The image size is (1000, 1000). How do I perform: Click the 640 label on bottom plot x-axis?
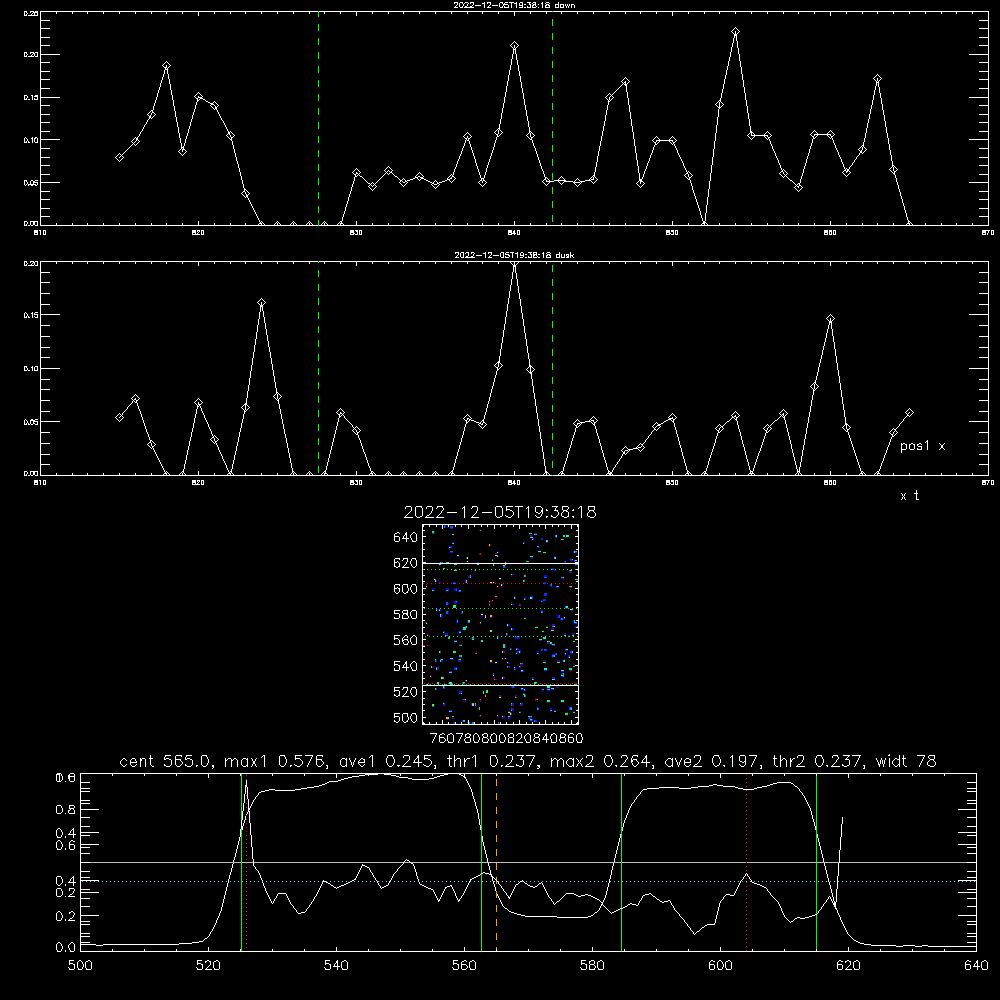pos(976,966)
